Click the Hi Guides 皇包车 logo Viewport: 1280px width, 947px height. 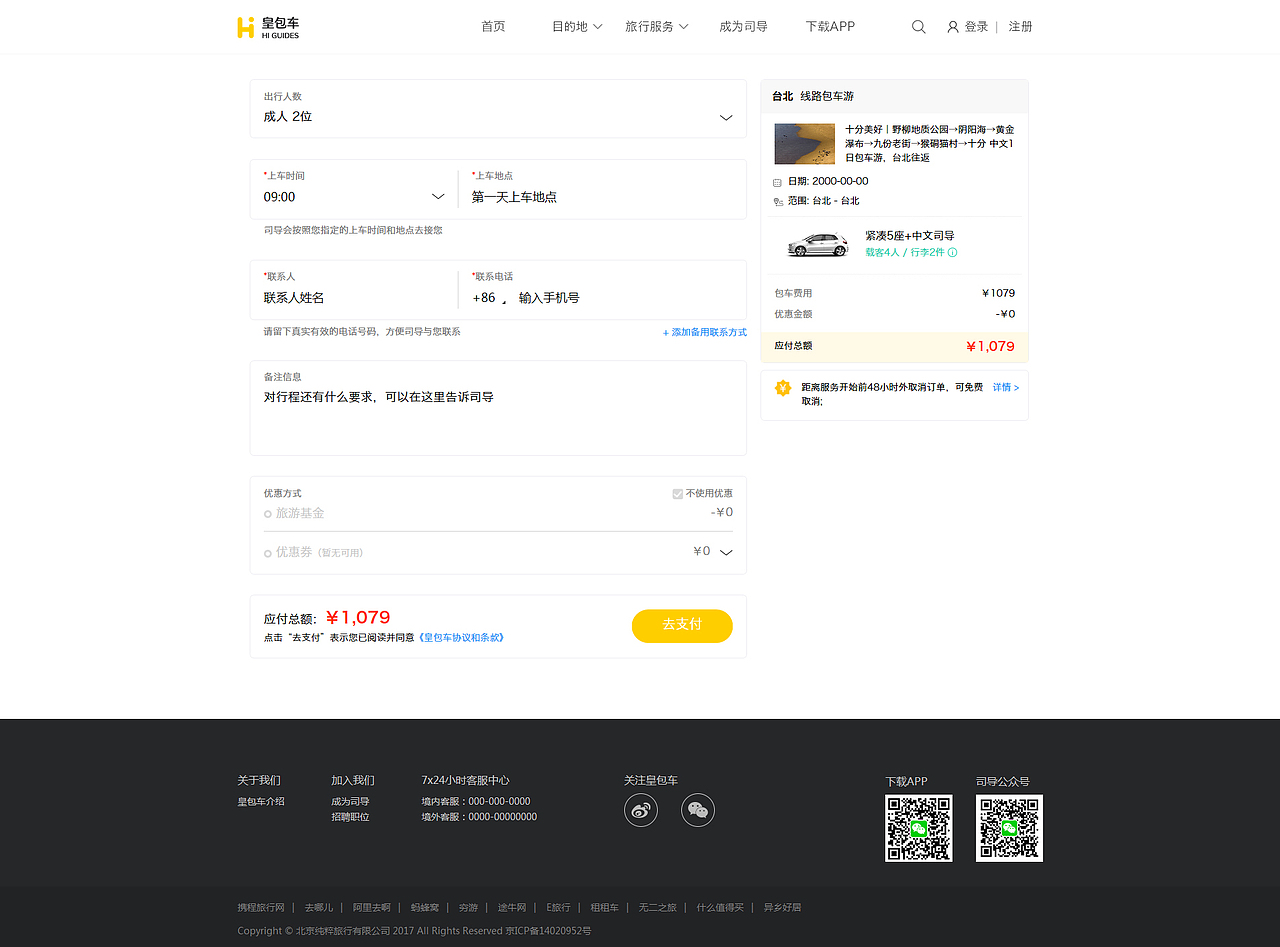pyautogui.click(x=267, y=27)
